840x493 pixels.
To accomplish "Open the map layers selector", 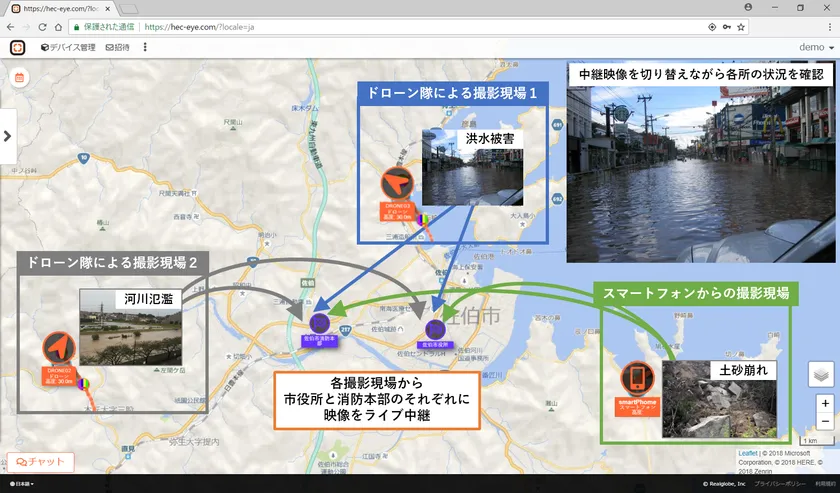I will 822,374.
